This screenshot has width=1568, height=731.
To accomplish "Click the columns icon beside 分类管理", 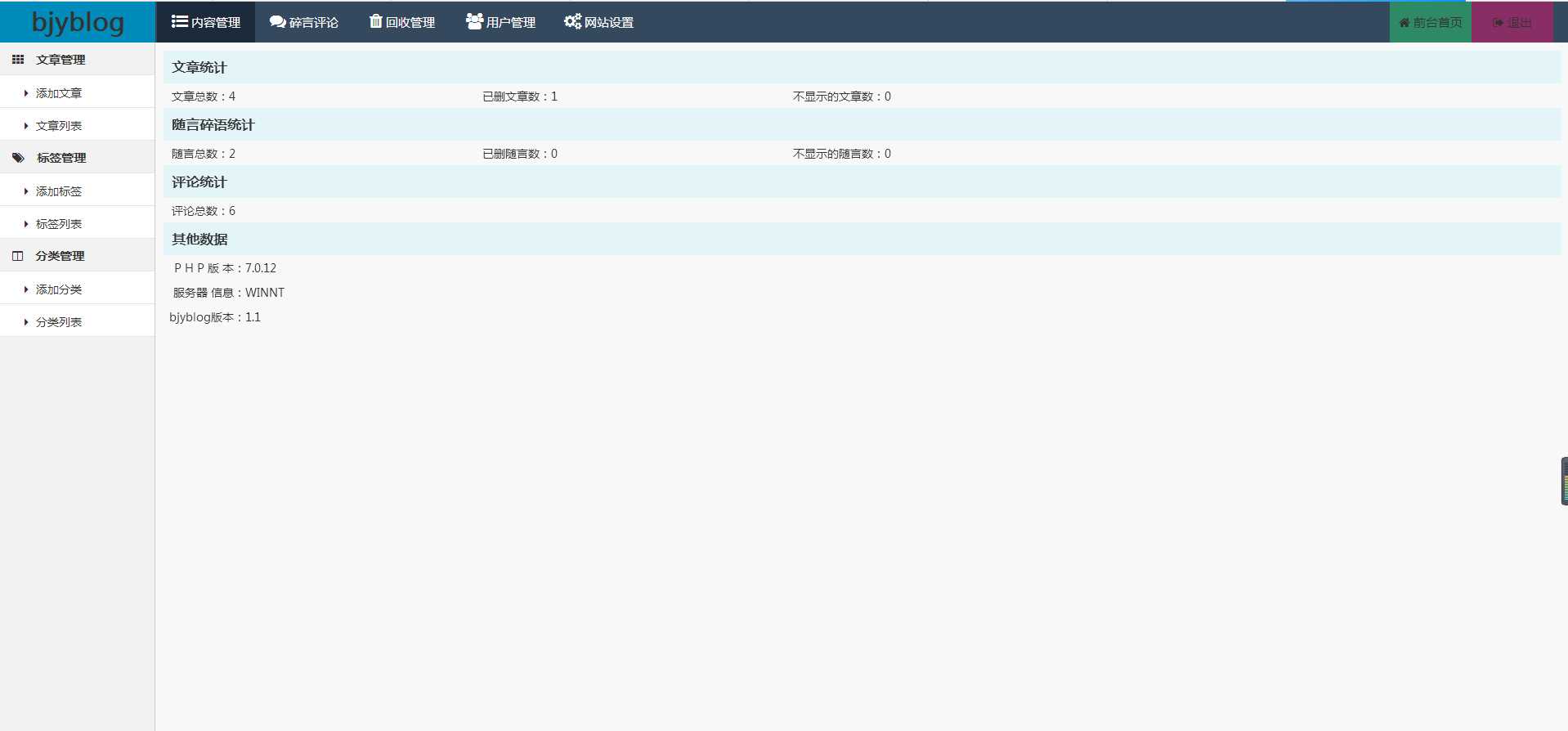I will click(18, 256).
